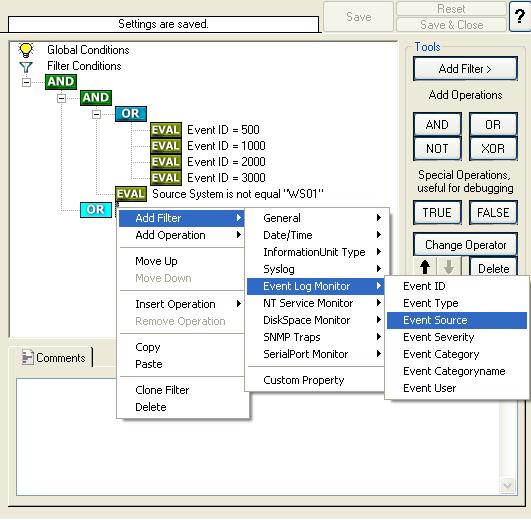This screenshot has width=531, height=520.
Task: Switch to the Comments tab
Action: (x=54, y=358)
